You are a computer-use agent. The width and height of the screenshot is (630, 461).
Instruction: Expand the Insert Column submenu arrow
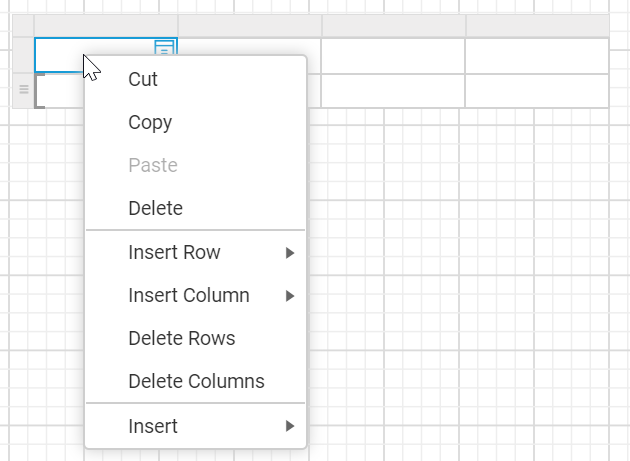[290, 296]
